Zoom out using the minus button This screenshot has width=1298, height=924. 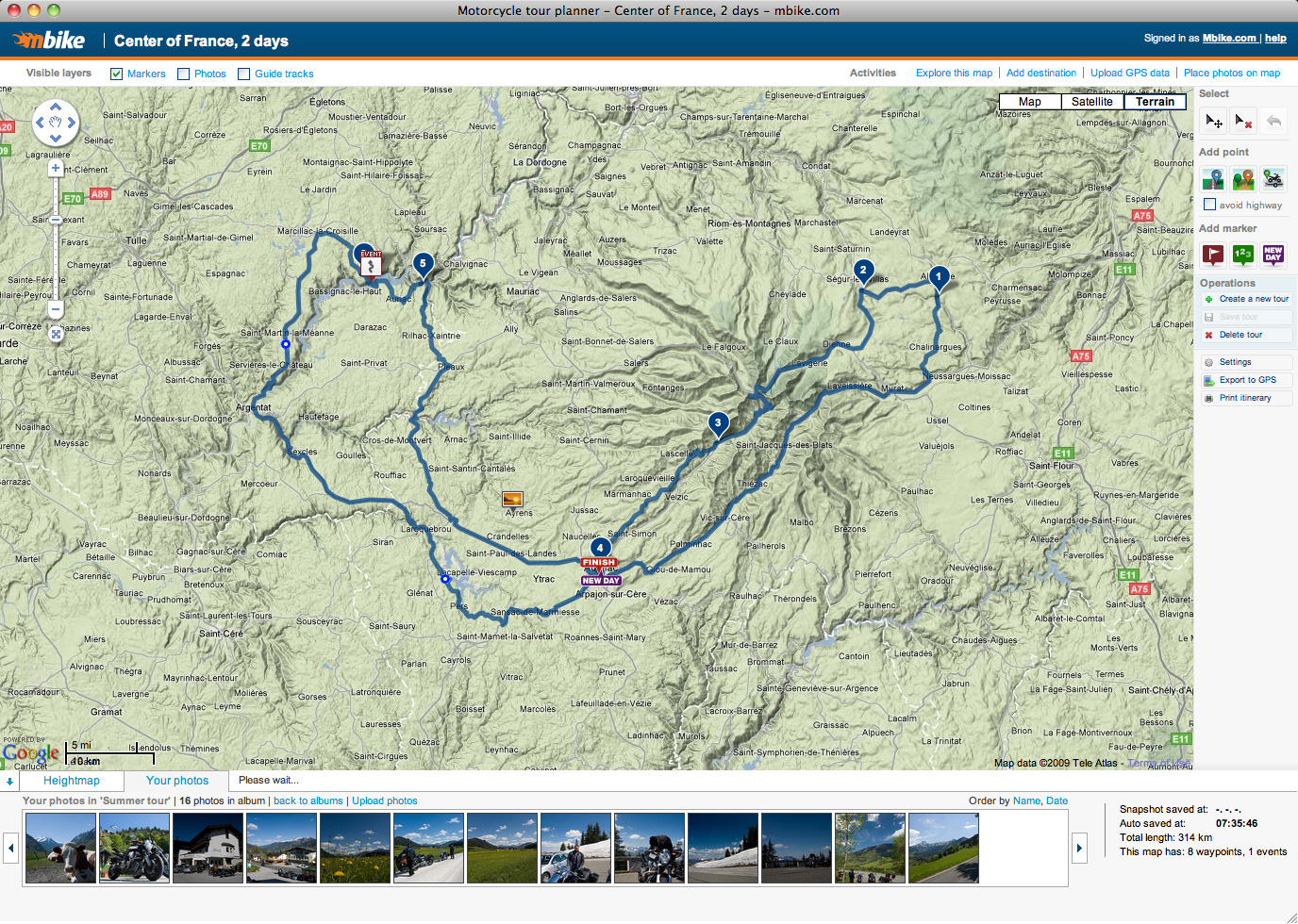pyautogui.click(x=56, y=309)
